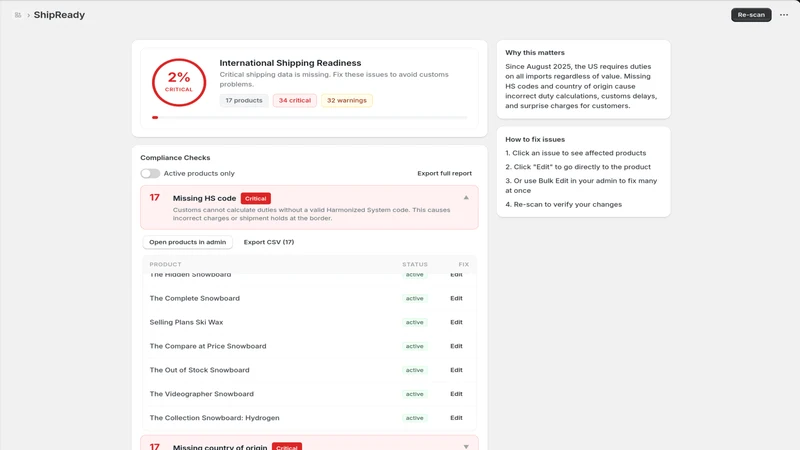The image size is (800, 450).
Task: Edit The Out of Stock Snowboard
Action: 456,370
